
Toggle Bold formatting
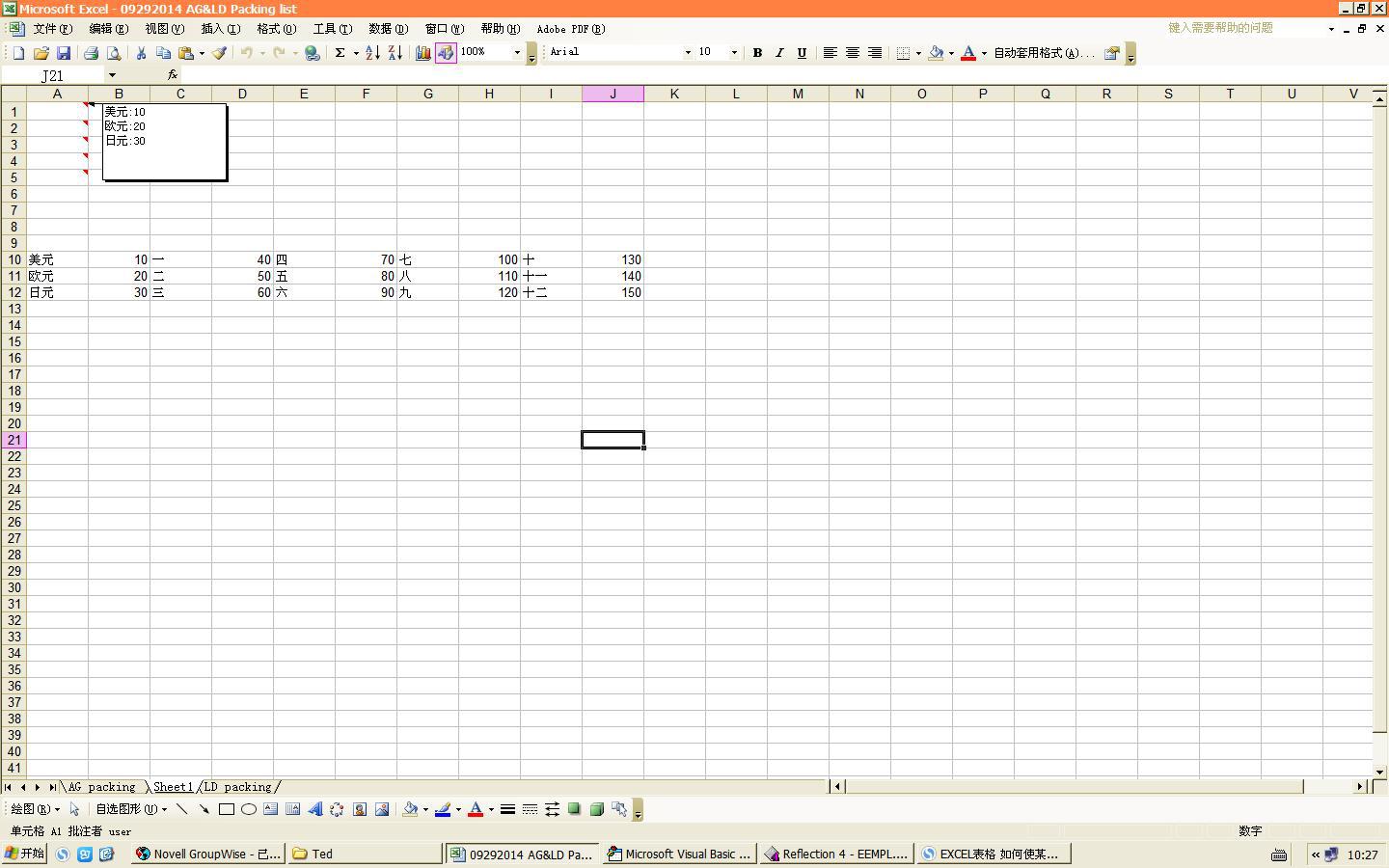[x=757, y=53]
